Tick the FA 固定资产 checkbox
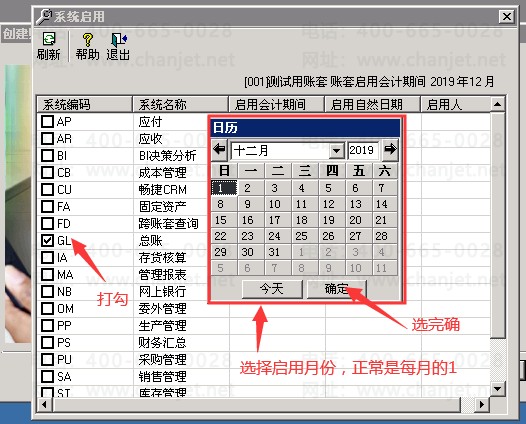 pyautogui.click(x=47, y=206)
